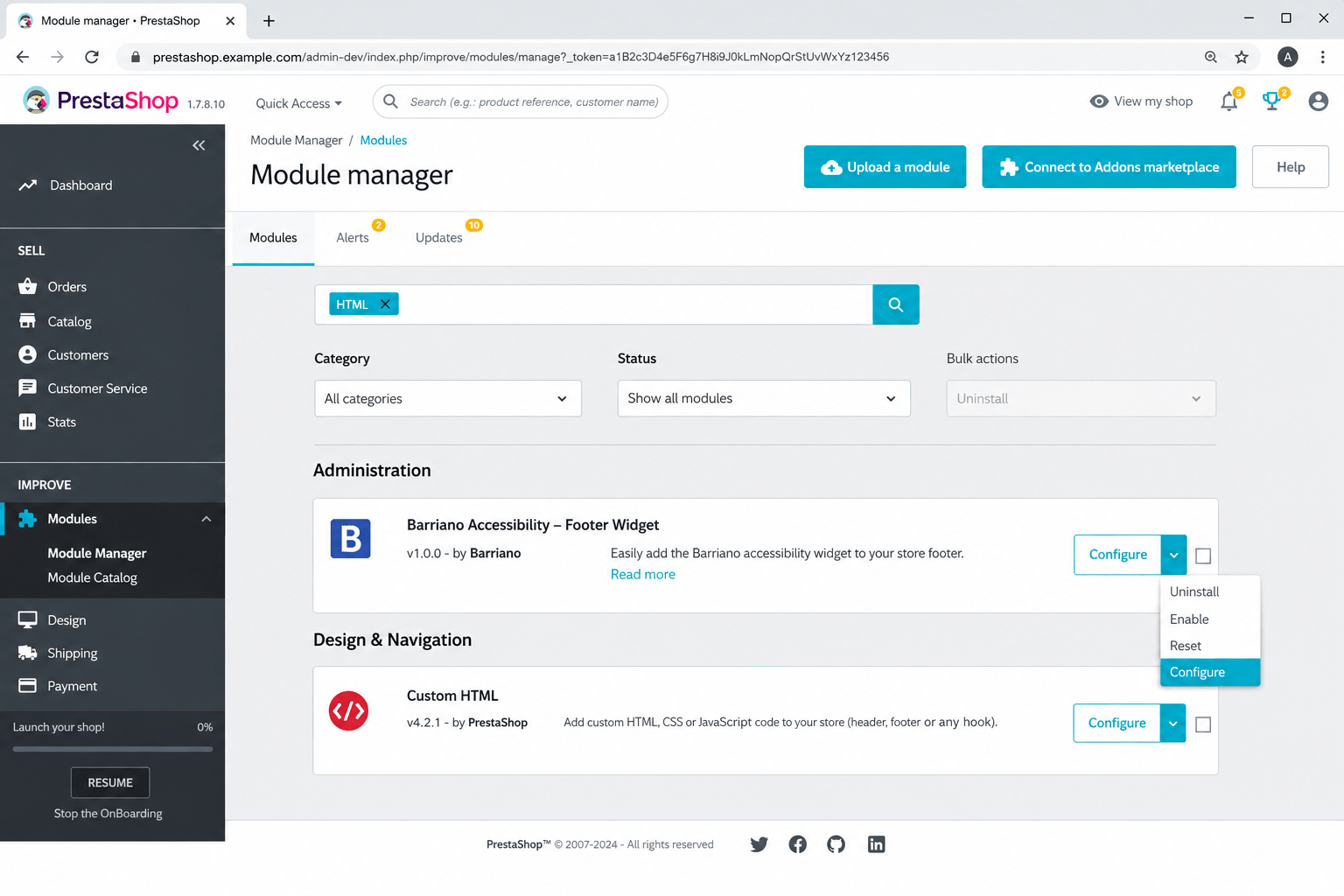The height and width of the screenshot is (896, 1344).
Task: Click Read more for Barriano module
Action: [643, 575]
